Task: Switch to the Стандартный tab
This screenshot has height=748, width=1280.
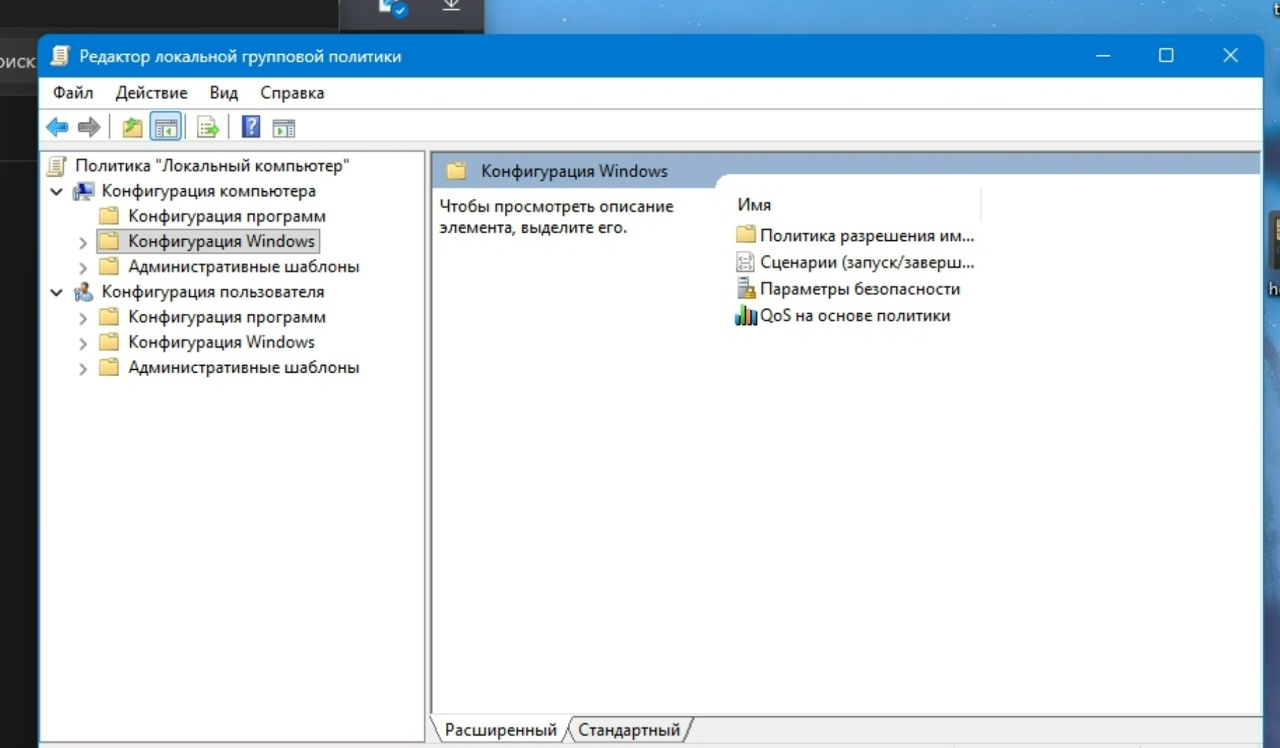Action: [x=629, y=730]
